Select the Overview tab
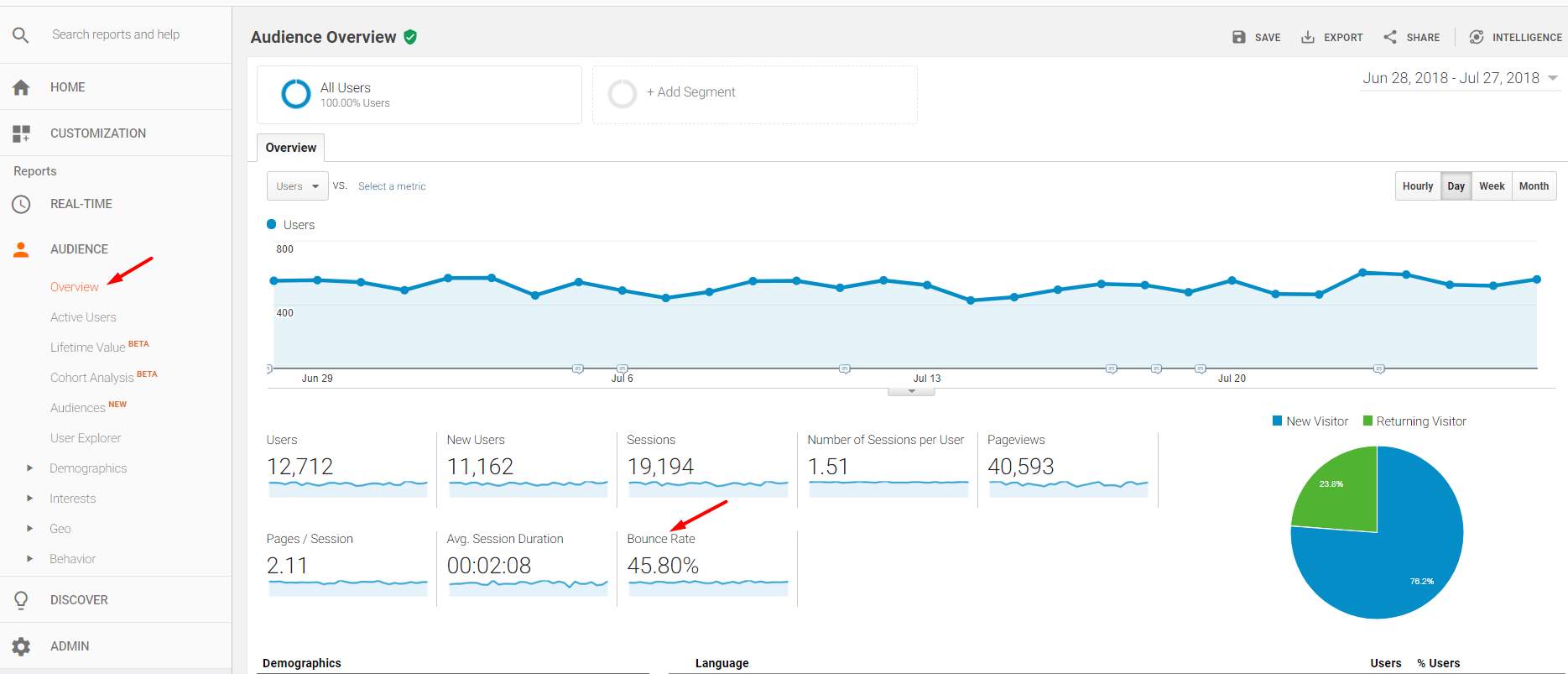The height and width of the screenshot is (674, 1568). (290, 148)
